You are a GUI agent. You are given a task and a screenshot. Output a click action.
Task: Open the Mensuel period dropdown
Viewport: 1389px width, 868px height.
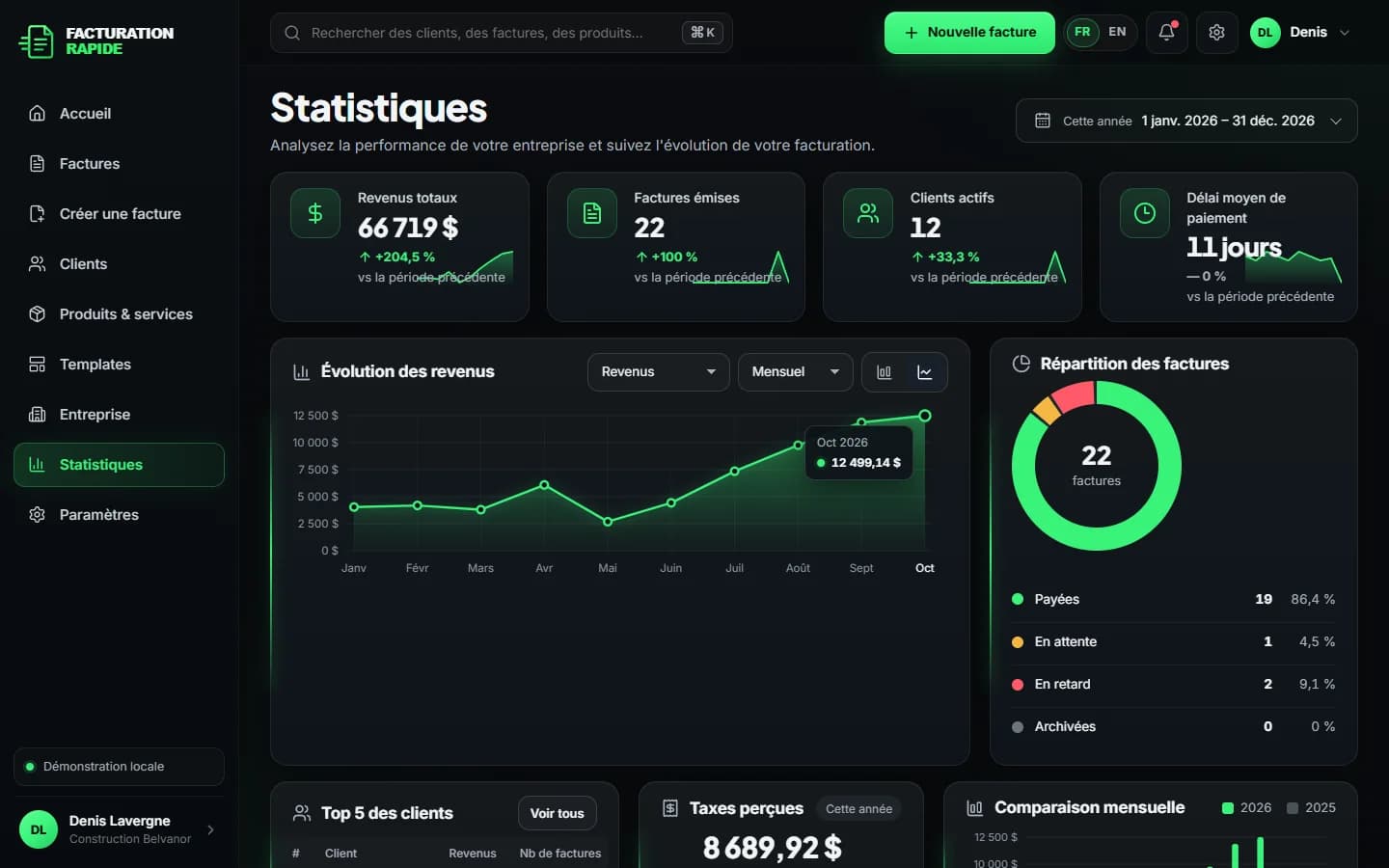tap(796, 372)
